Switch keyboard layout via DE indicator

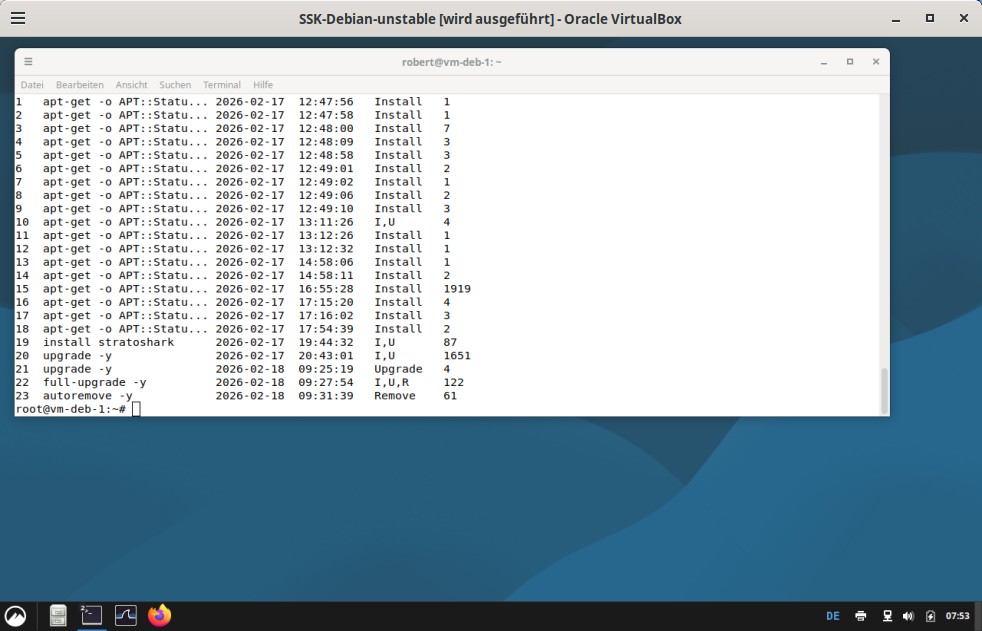click(833, 616)
